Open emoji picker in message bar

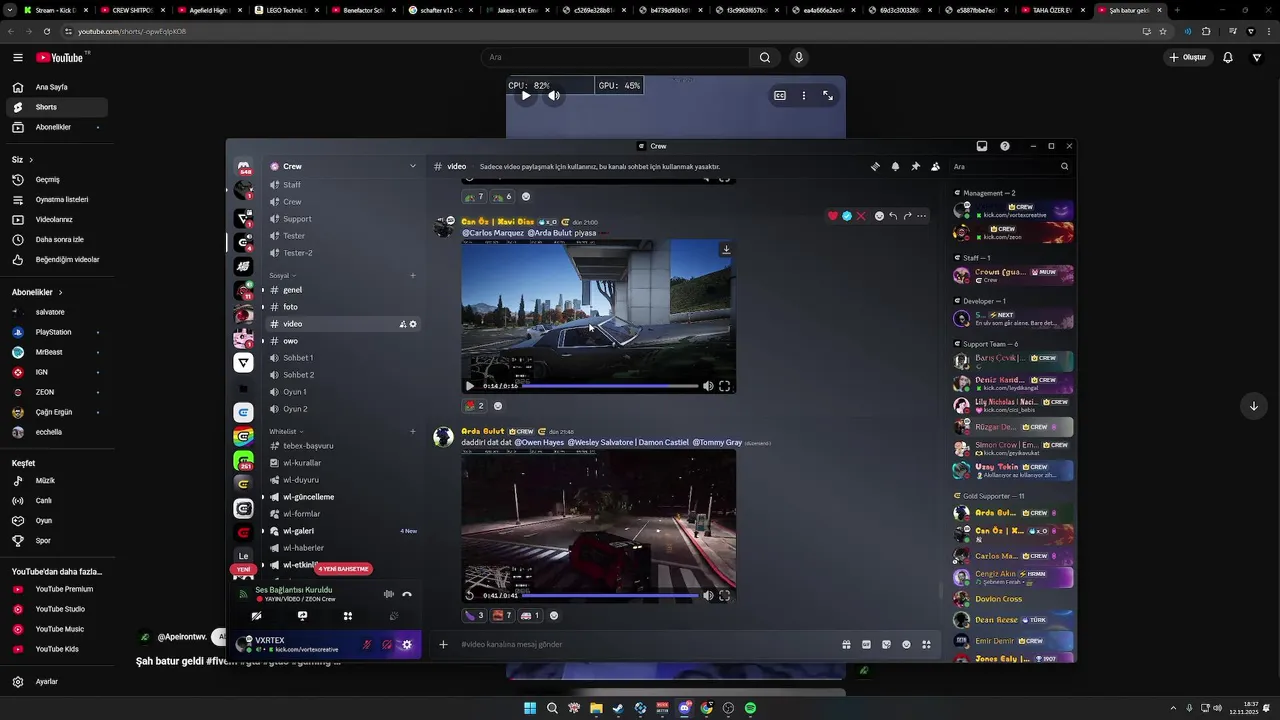click(906, 645)
